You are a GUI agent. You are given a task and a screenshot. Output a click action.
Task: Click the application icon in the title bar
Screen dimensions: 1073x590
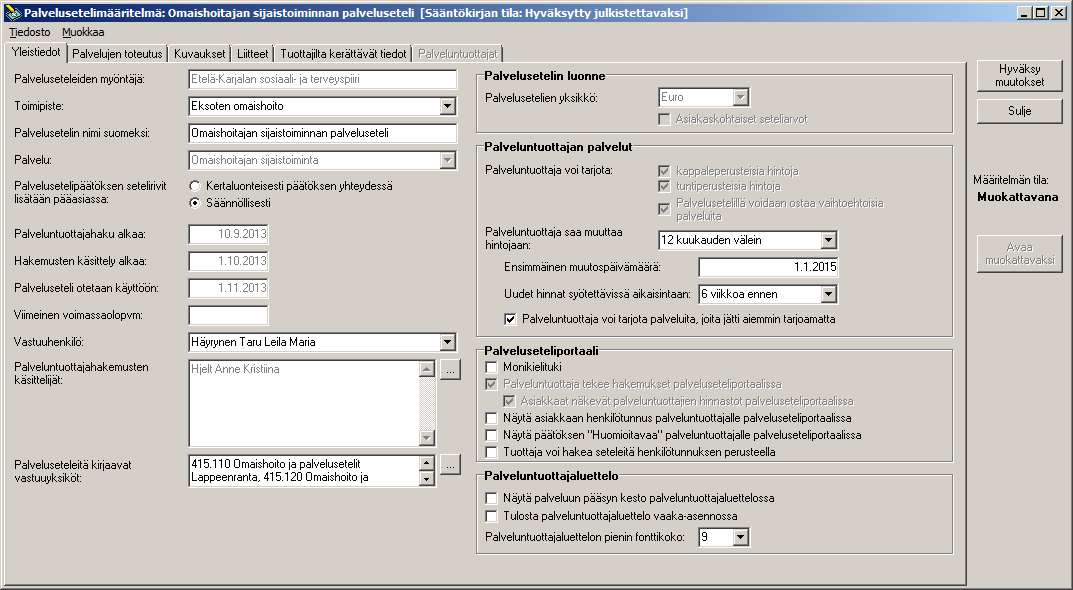(12, 13)
